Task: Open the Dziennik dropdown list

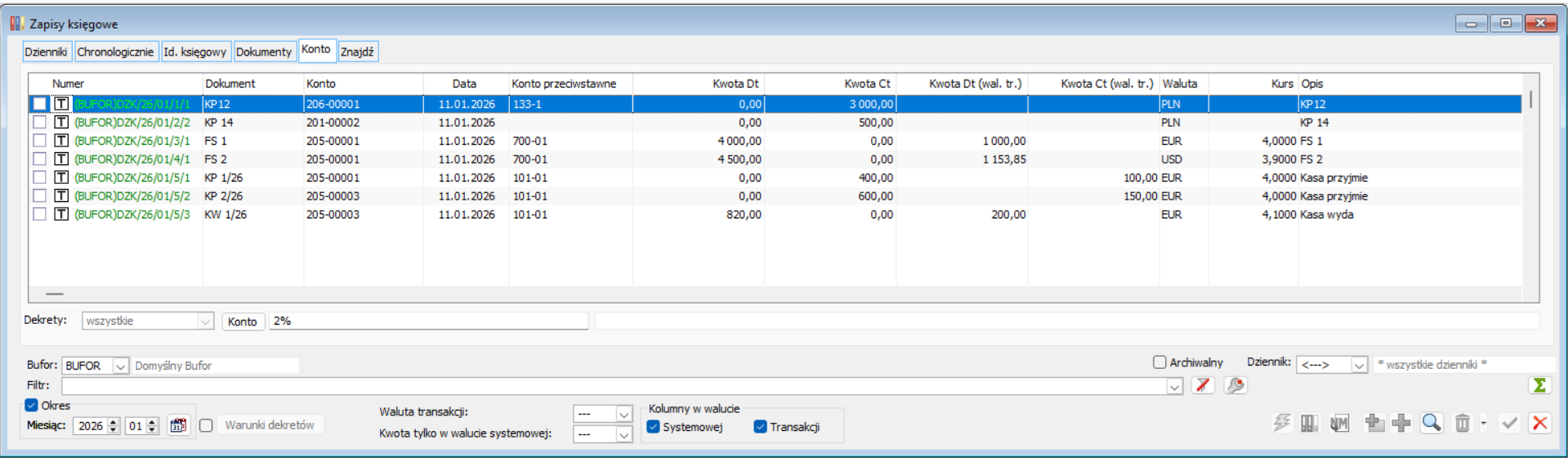Action: [1359, 365]
